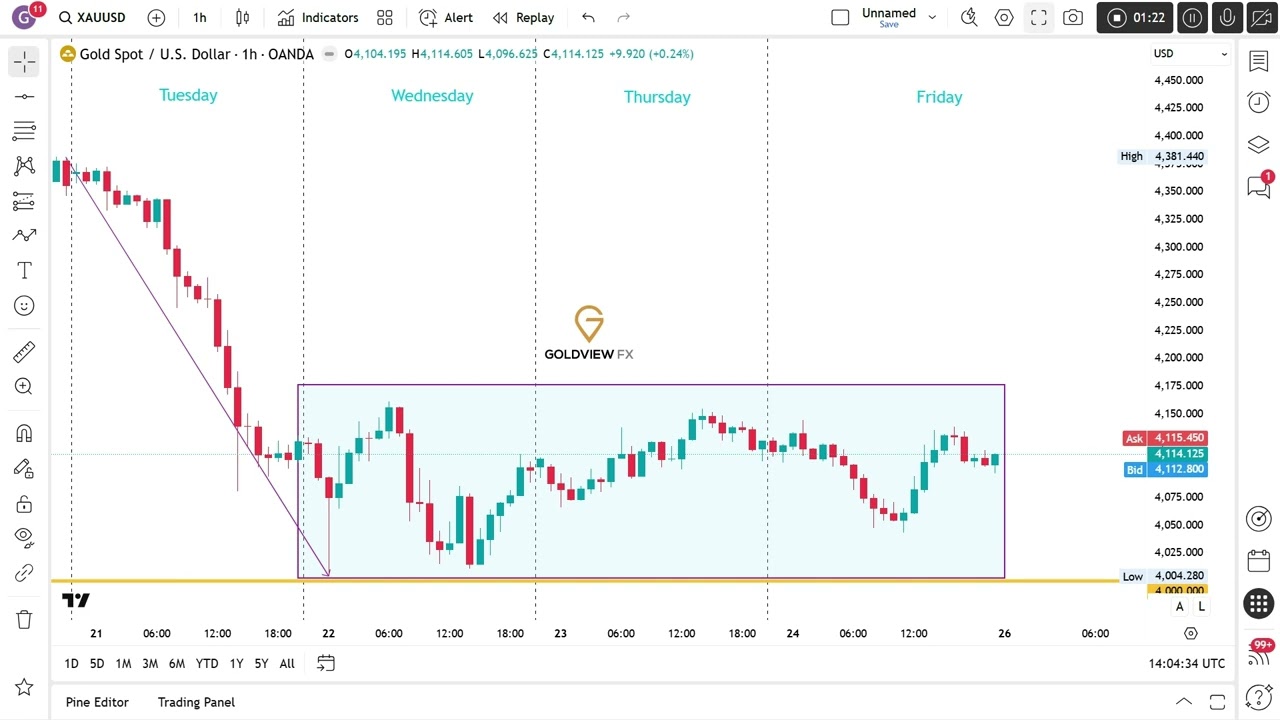Toggle magnet mode for drawings
The height and width of the screenshot is (720, 1280).
[24, 433]
